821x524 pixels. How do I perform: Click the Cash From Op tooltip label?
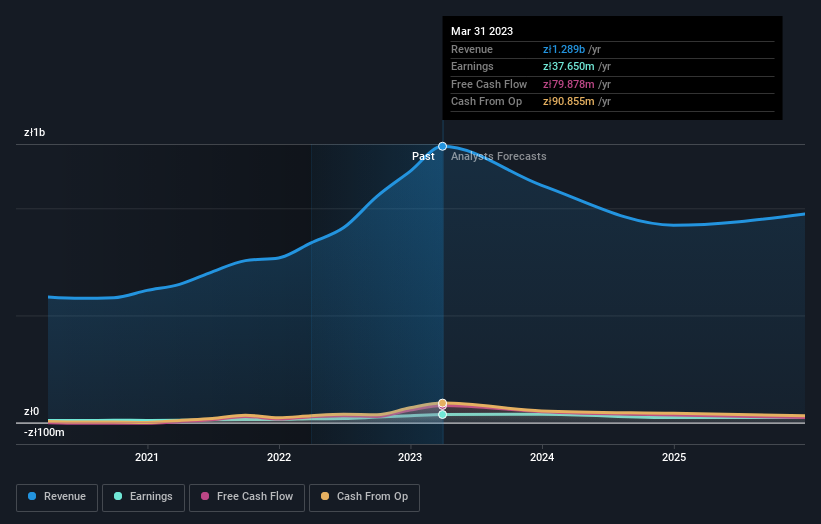click(x=486, y=102)
